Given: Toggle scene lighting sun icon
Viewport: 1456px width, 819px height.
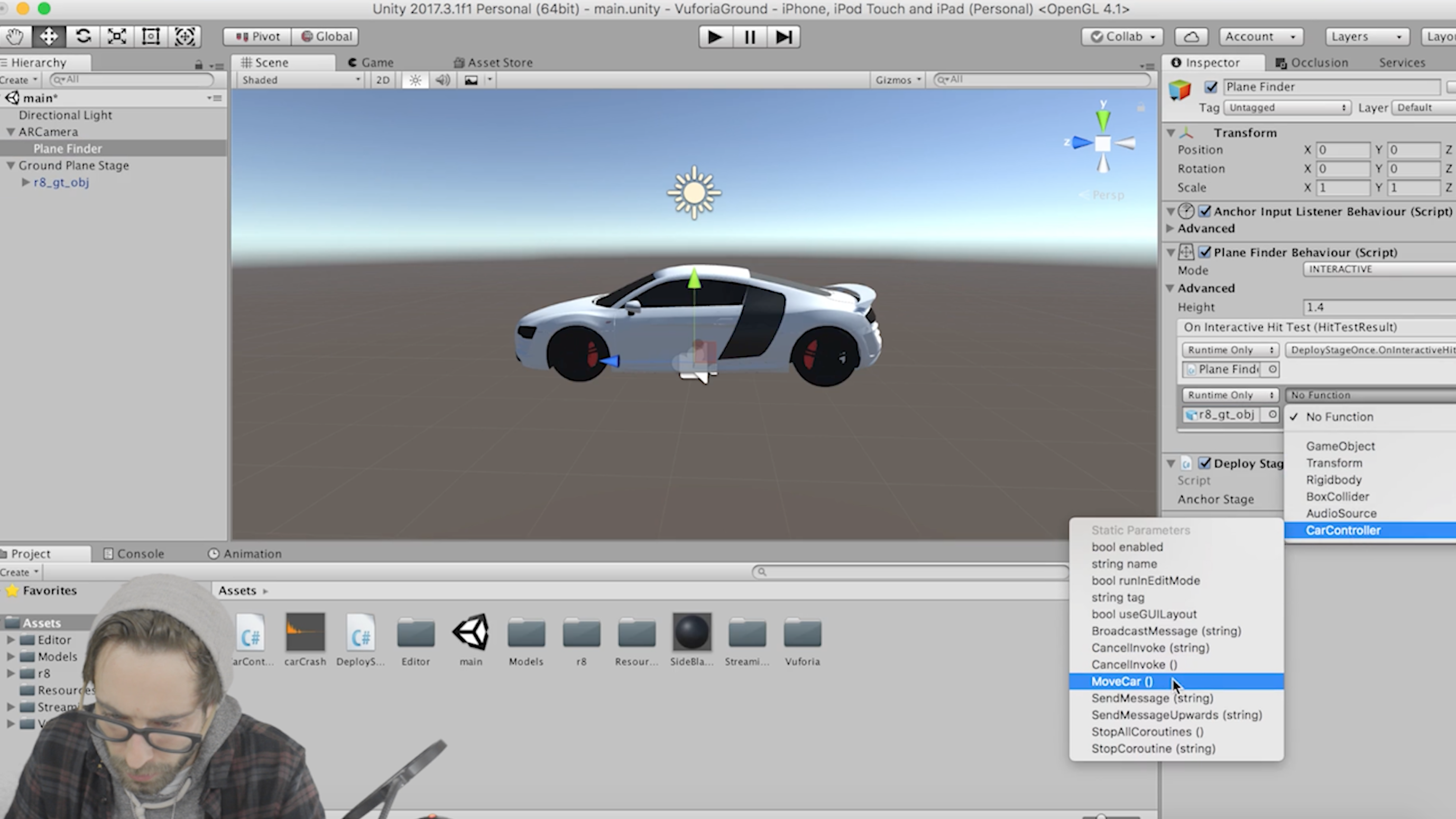Looking at the screenshot, I should pyautogui.click(x=416, y=80).
